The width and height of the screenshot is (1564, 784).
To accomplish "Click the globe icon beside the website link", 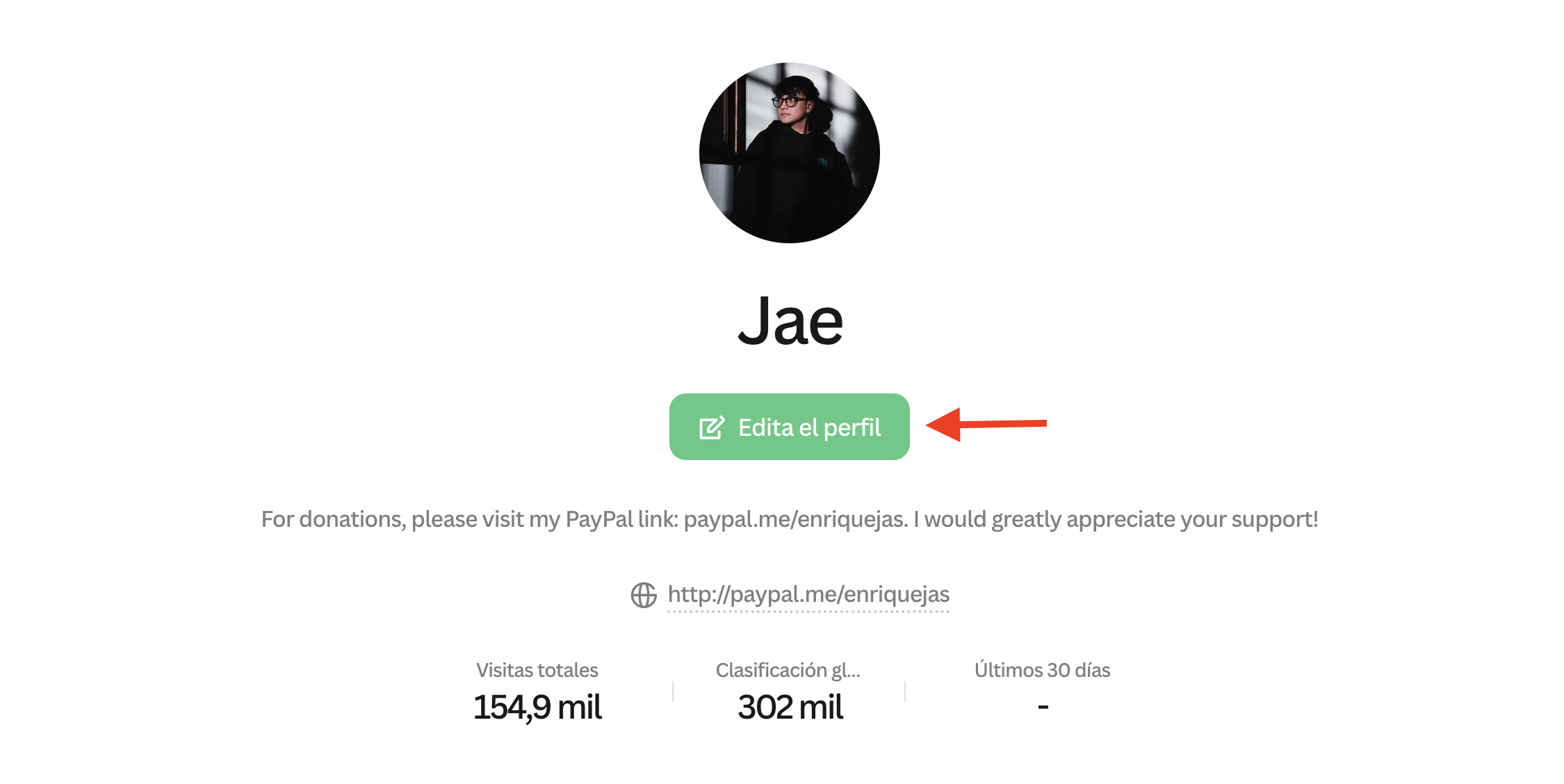I will [x=644, y=595].
